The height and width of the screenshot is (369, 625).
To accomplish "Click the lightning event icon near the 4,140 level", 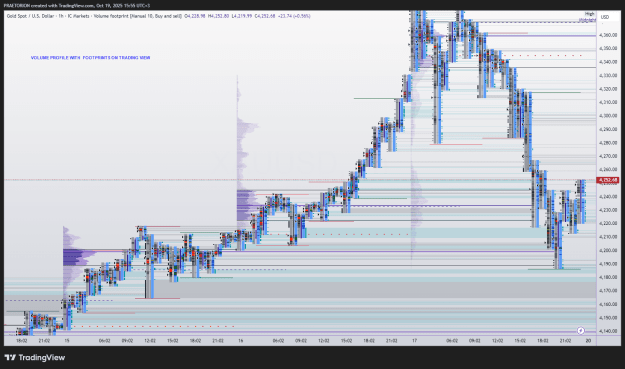I will [581, 330].
